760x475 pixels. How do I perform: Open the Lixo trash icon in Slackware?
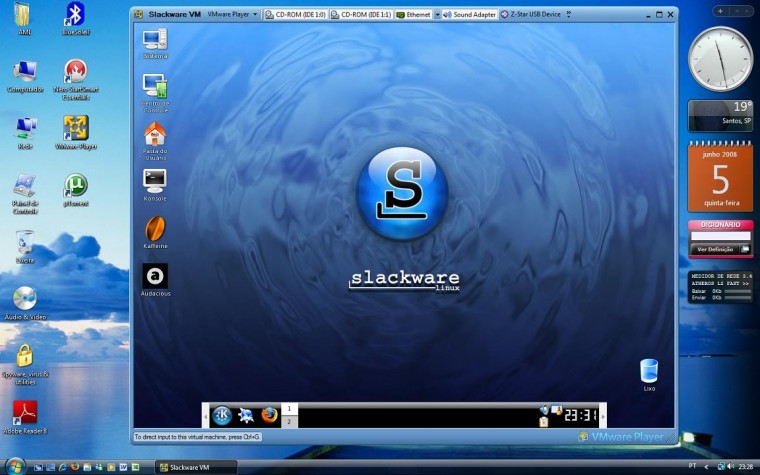pyautogui.click(x=649, y=375)
